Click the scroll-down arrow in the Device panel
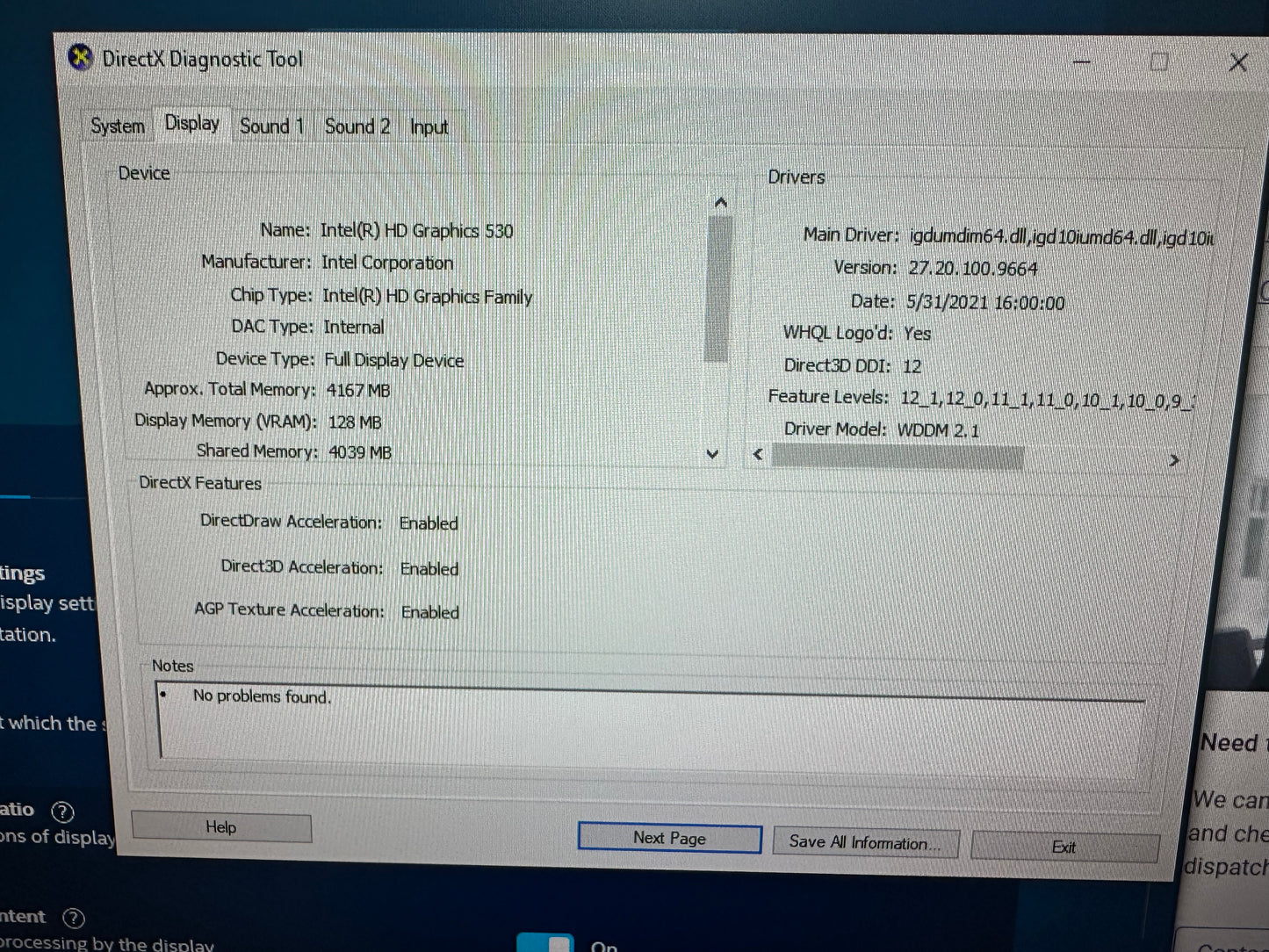 point(713,454)
